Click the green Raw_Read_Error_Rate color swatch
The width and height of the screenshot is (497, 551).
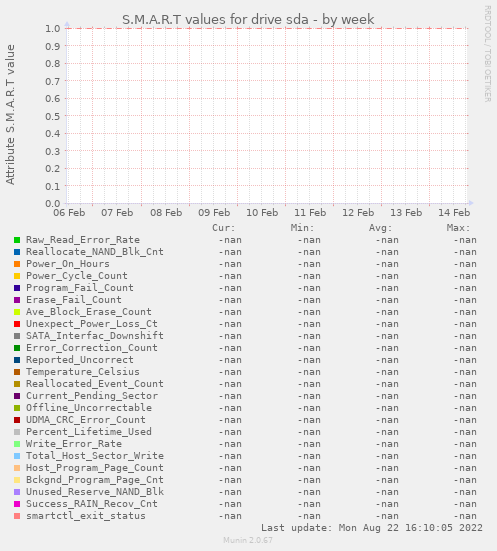pyautogui.click(x=17, y=240)
